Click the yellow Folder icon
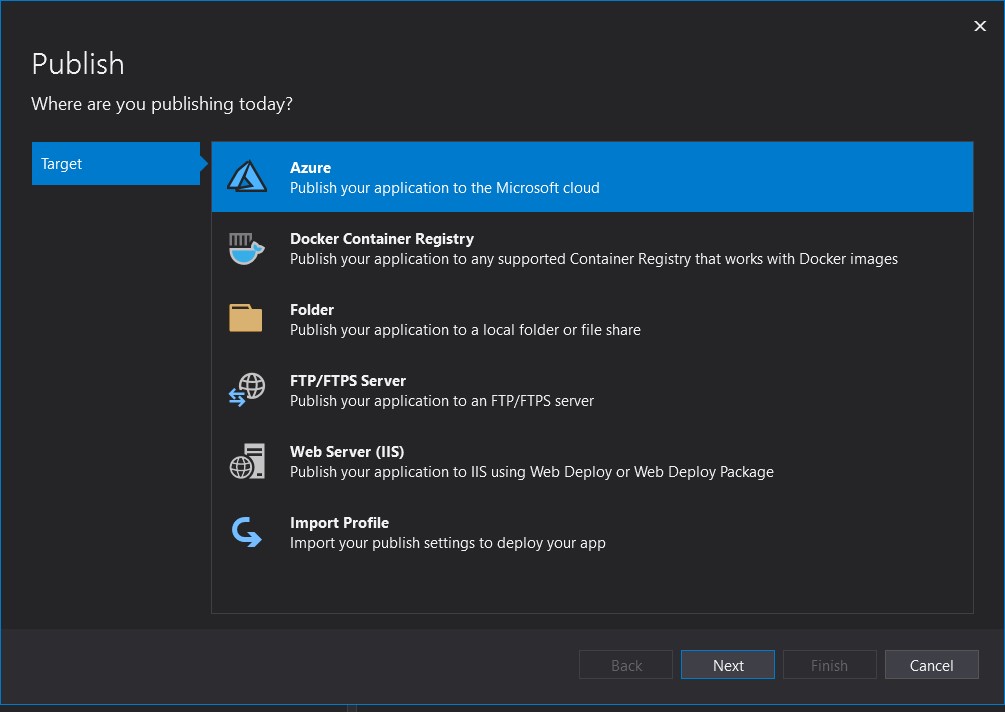Image resolution: width=1005 pixels, height=712 pixels. (x=245, y=319)
